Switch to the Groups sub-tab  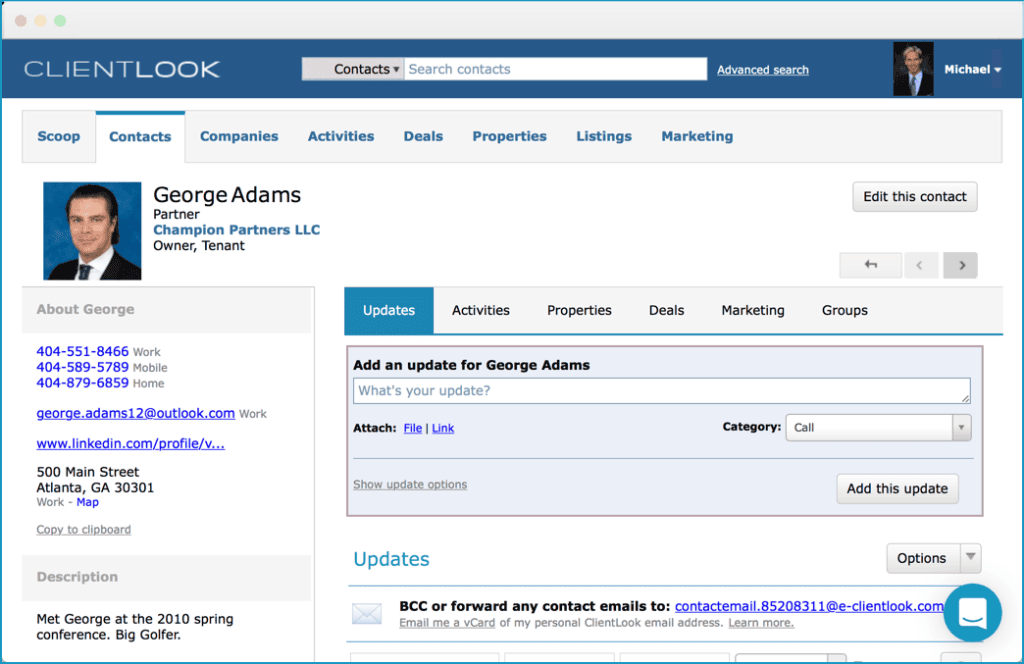[845, 311]
